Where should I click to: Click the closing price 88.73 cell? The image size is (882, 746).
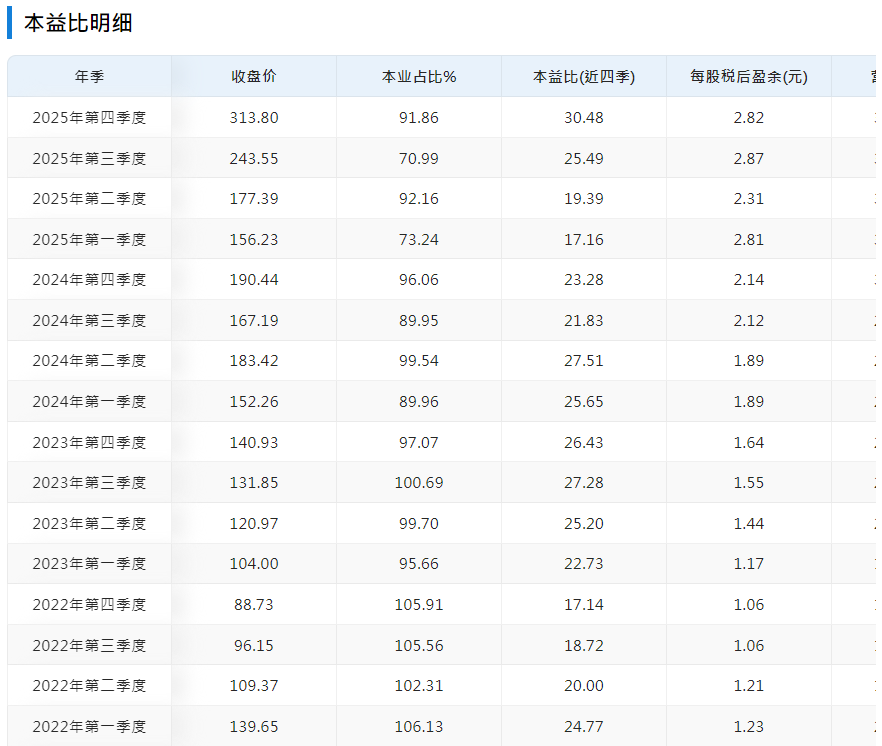pos(254,604)
